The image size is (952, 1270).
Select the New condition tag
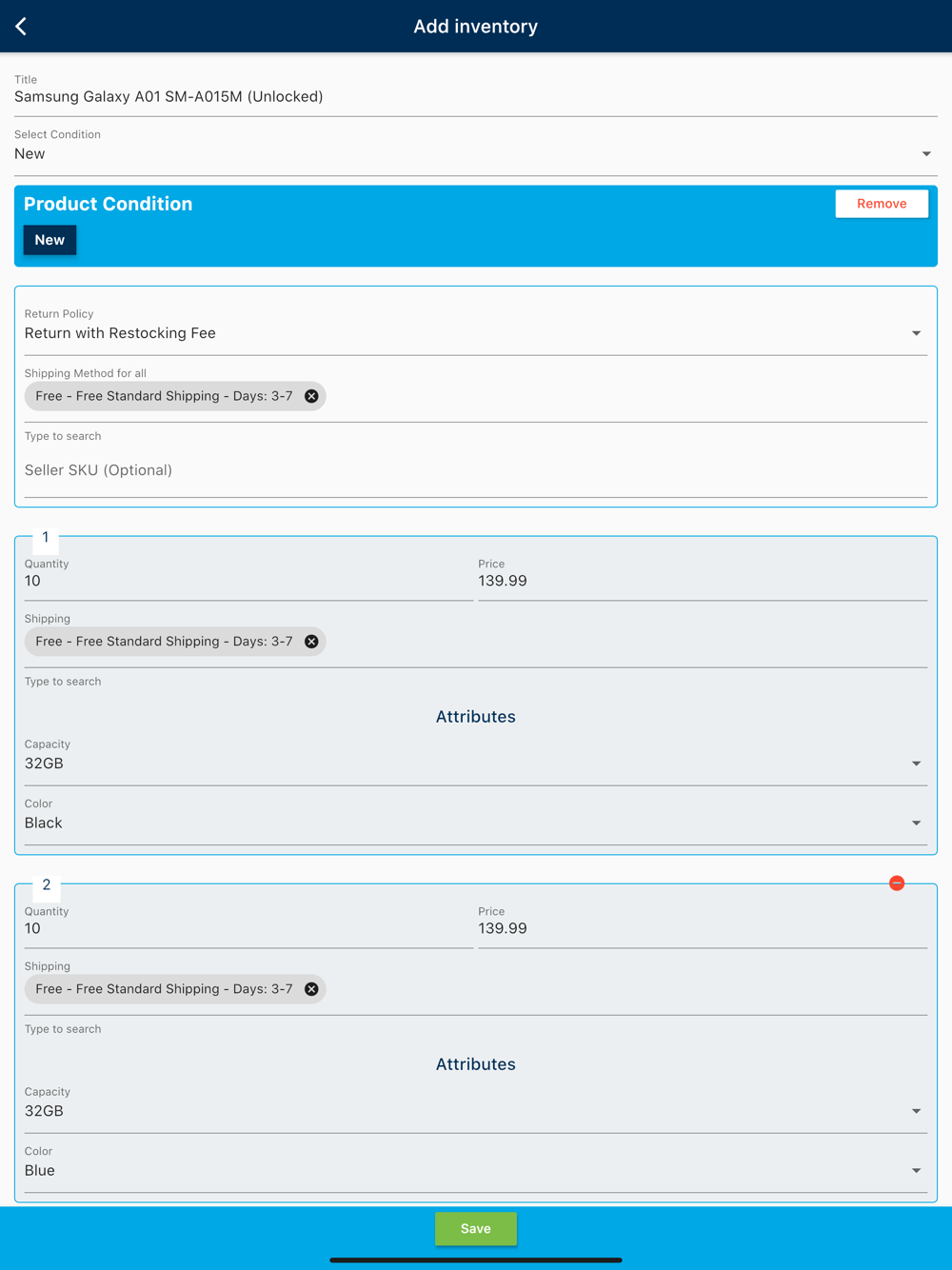click(x=50, y=240)
